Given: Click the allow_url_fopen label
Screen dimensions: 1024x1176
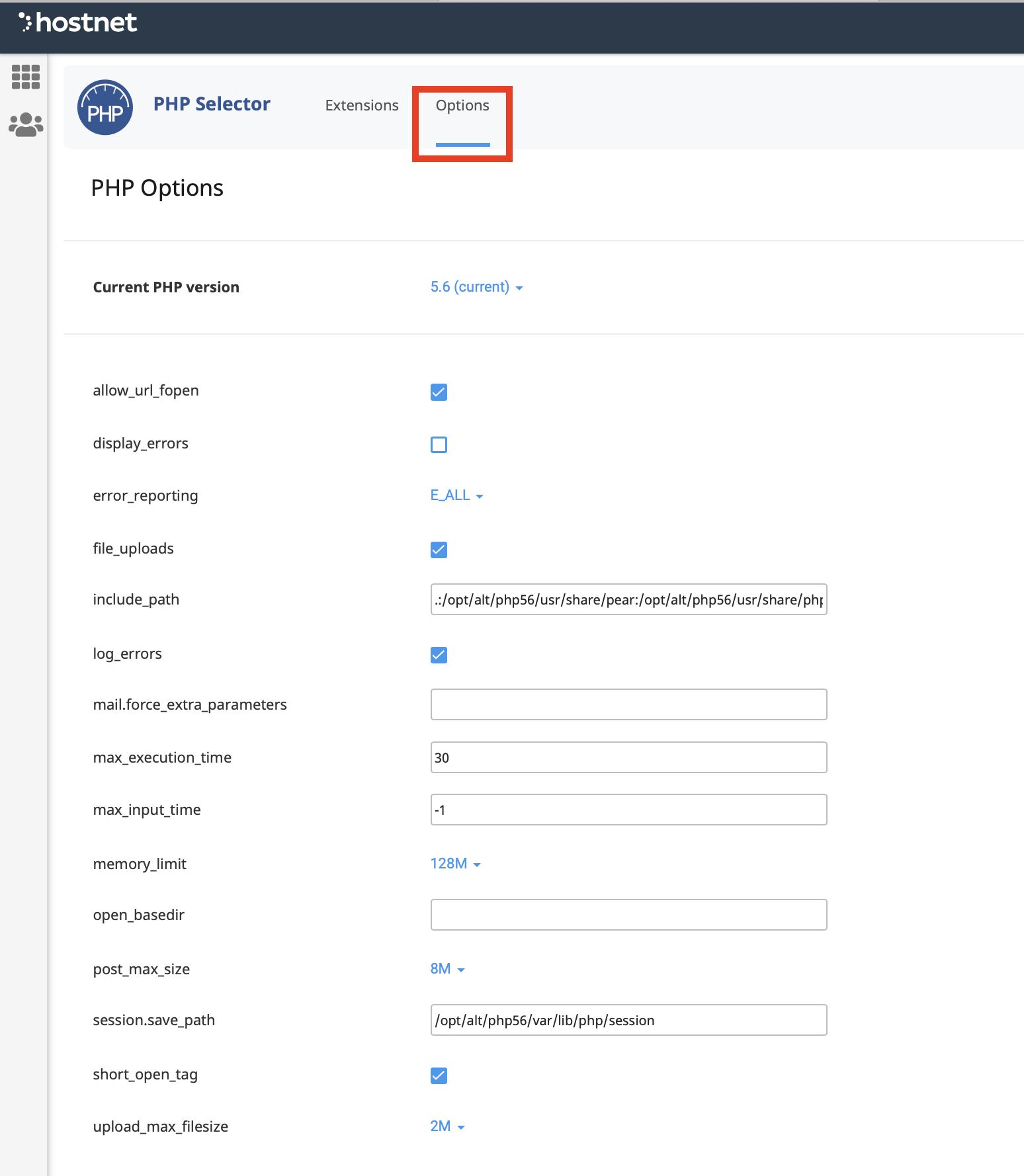Looking at the screenshot, I should [146, 391].
